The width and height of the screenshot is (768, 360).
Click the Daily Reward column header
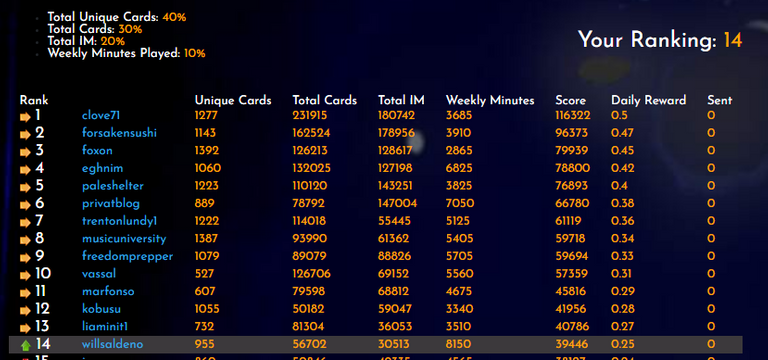pos(648,100)
